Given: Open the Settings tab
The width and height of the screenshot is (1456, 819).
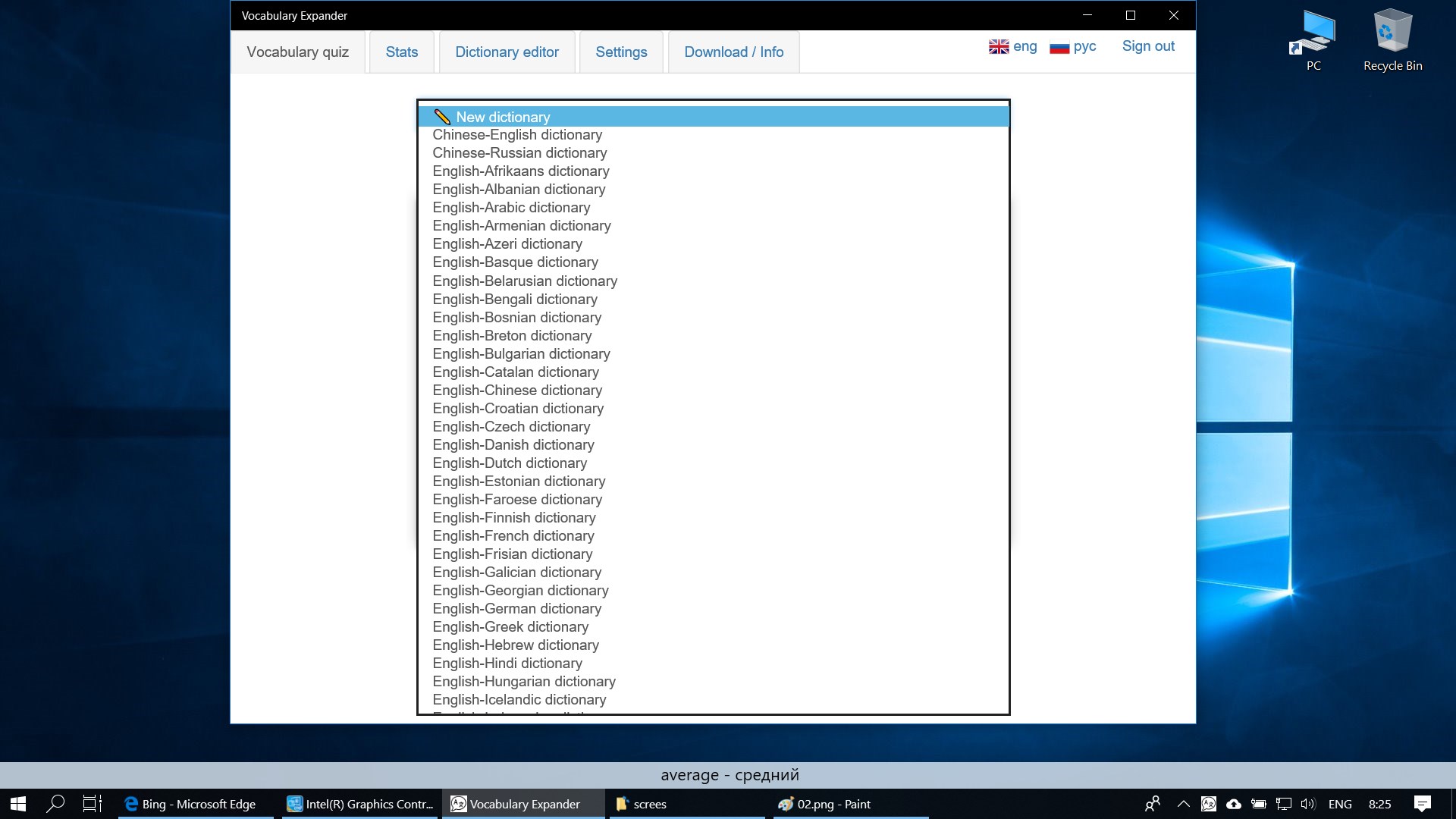Looking at the screenshot, I should click(621, 52).
